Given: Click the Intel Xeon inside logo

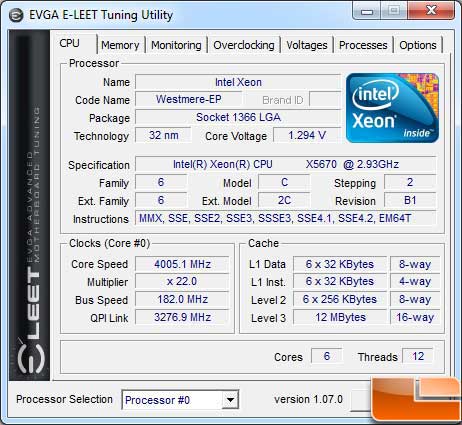Looking at the screenshot, I should pos(392,108).
